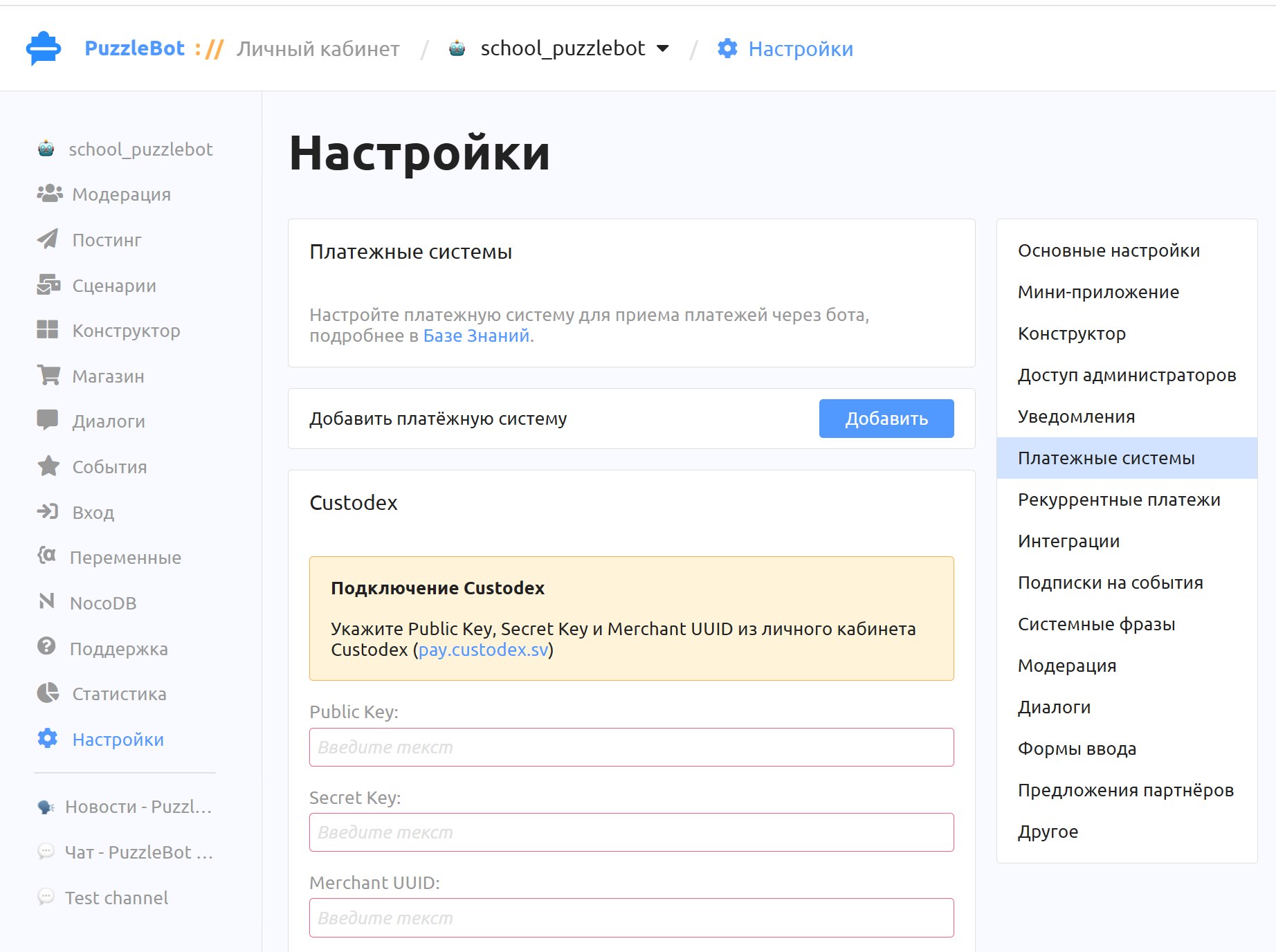Viewport: 1276px width, 952px height.
Task: Click the Конструктор grid icon in the sidebar
Action: [x=48, y=330]
